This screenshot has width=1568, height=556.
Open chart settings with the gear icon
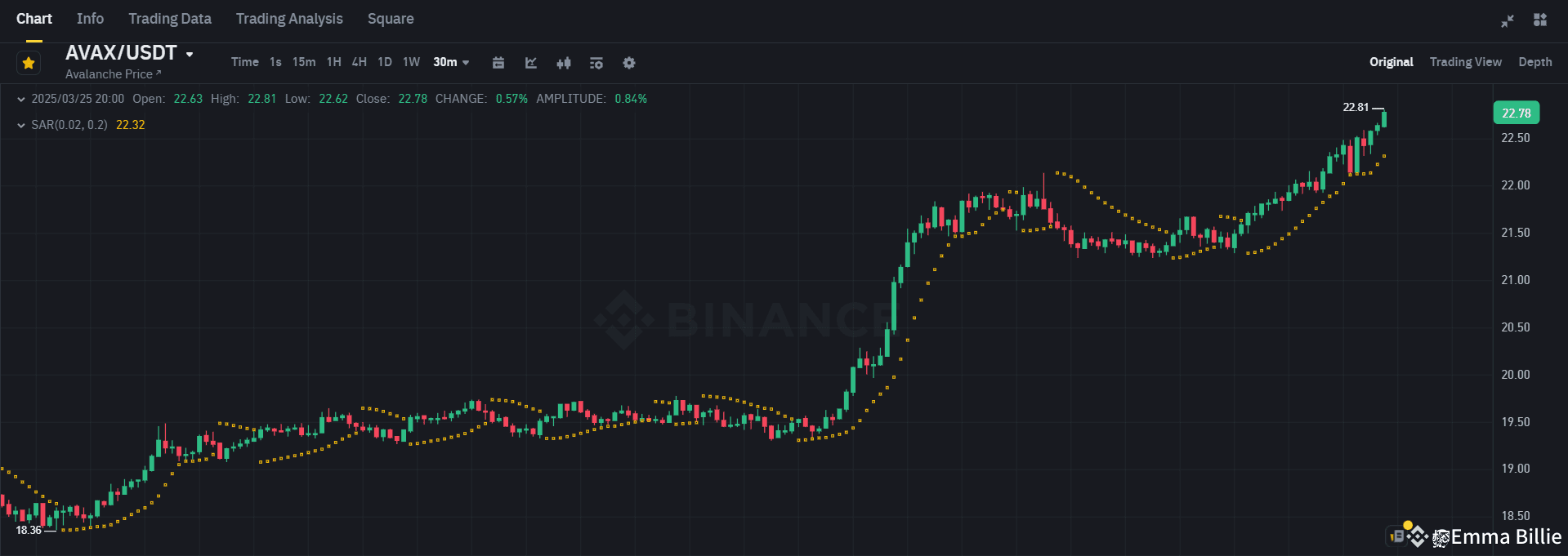pyautogui.click(x=629, y=62)
